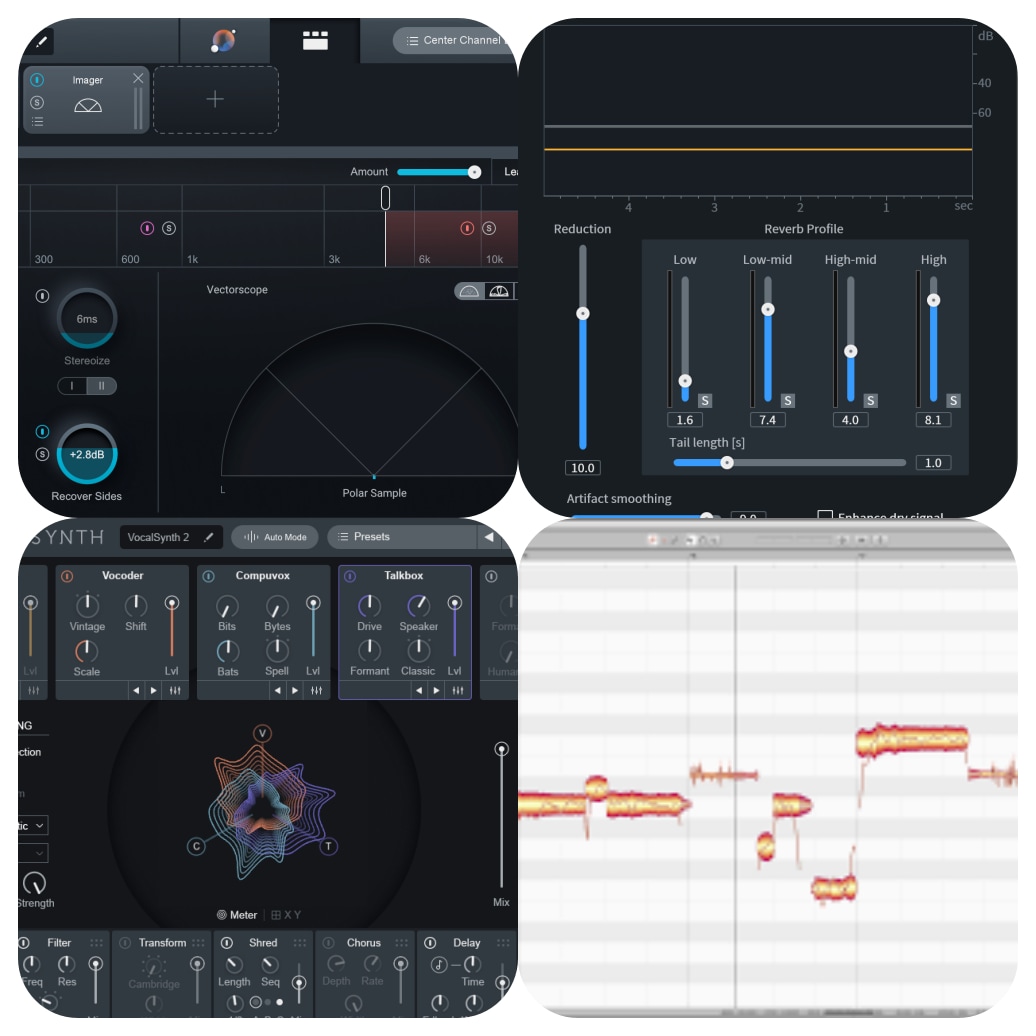The height and width of the screenshot is (1036, 1036).
Task: Click the C node in the visualizer
Action: tap(196, 846)
